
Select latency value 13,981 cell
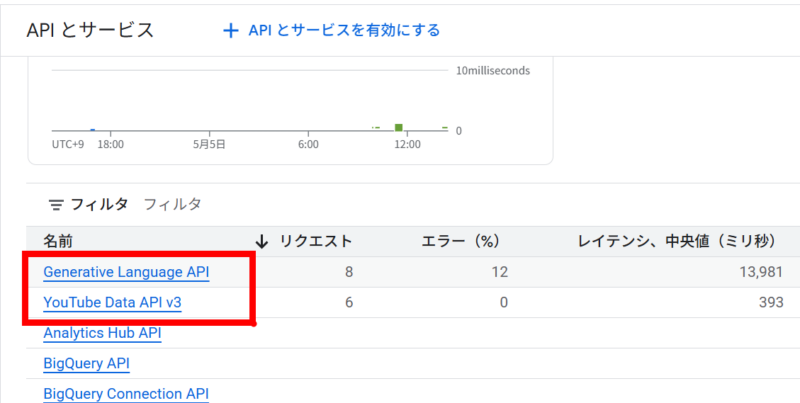761,272
